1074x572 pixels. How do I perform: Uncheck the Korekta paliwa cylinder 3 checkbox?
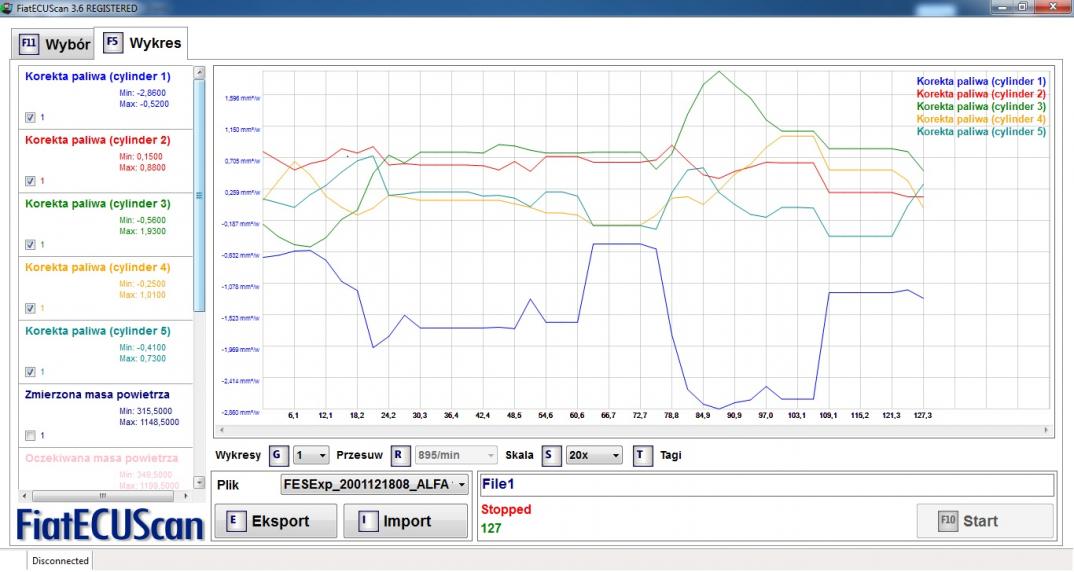coord(30,244)
